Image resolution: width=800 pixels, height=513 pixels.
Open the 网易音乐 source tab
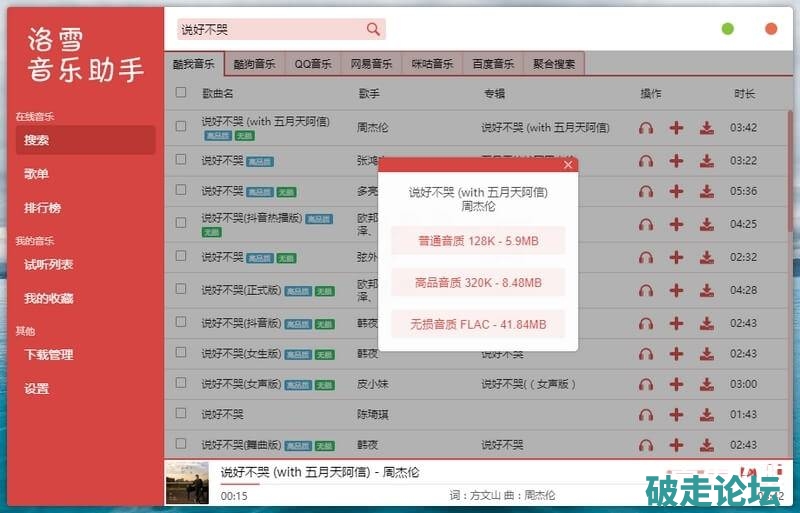tap(372, 64)
